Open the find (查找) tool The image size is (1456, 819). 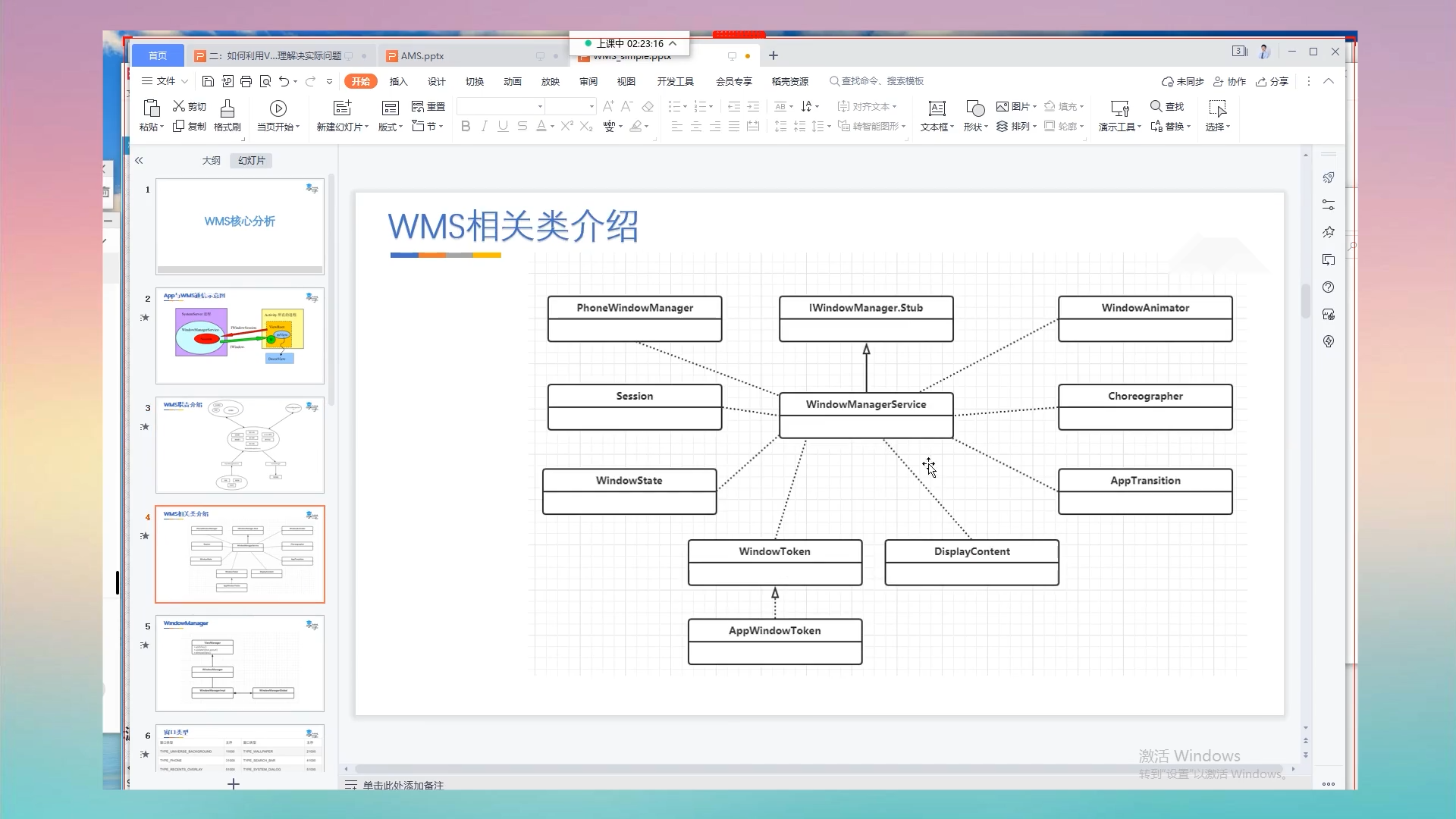point(1166,106)
